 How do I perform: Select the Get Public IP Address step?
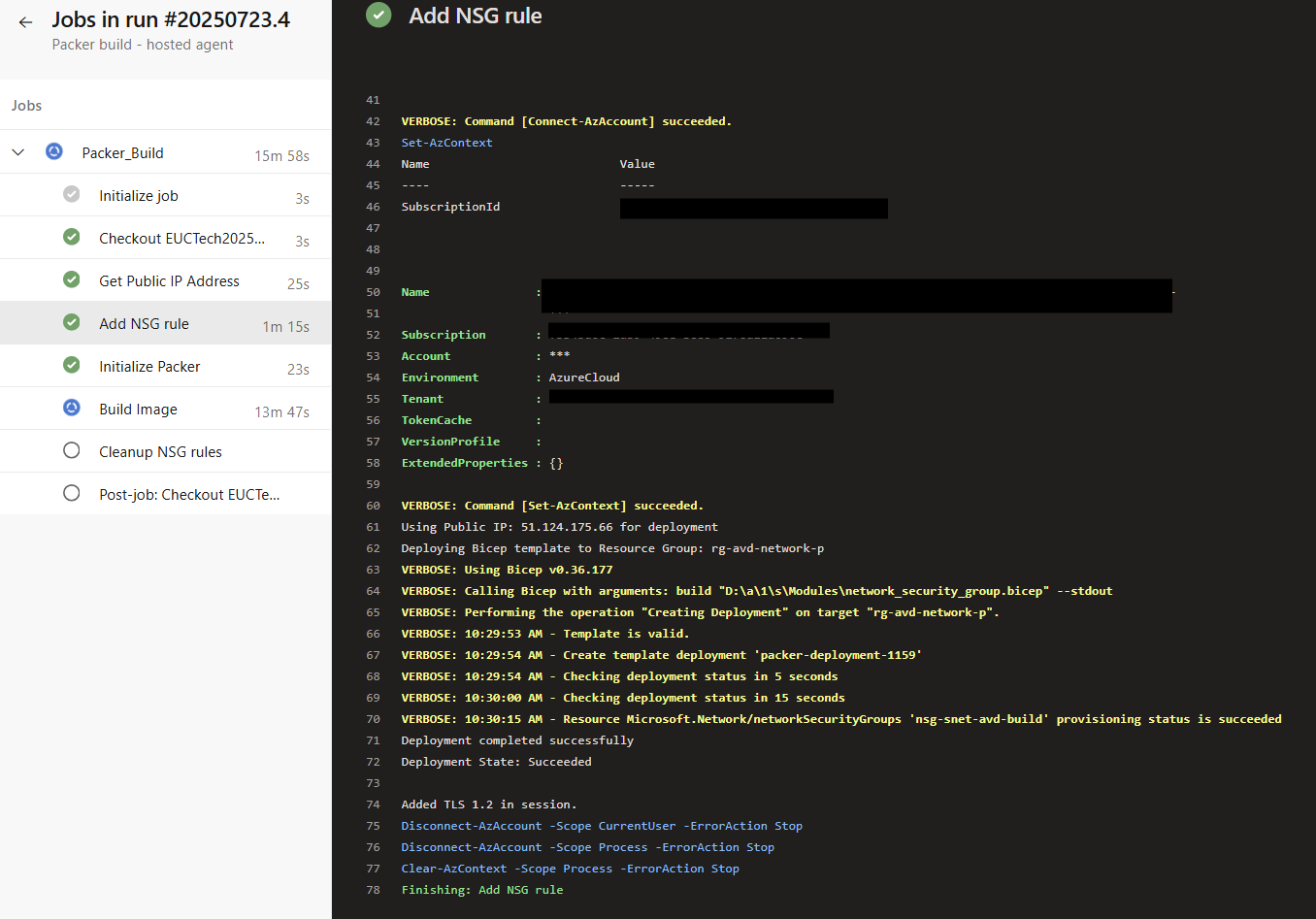click(x=169, y=281)
